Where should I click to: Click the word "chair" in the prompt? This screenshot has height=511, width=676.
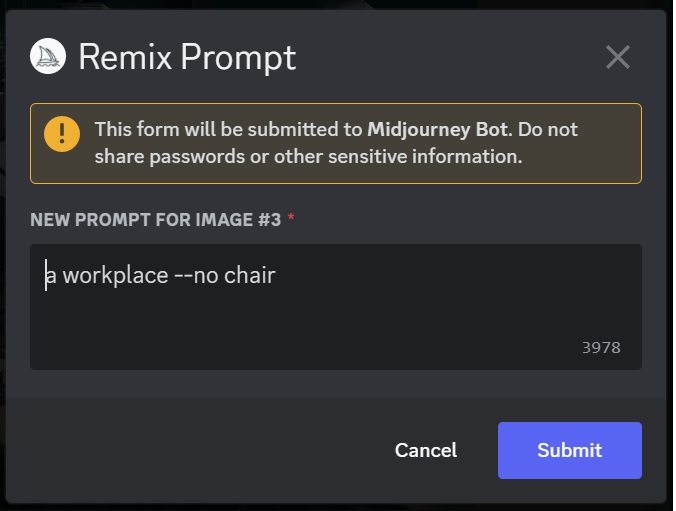pyautogui.click(x=249, y=275)
